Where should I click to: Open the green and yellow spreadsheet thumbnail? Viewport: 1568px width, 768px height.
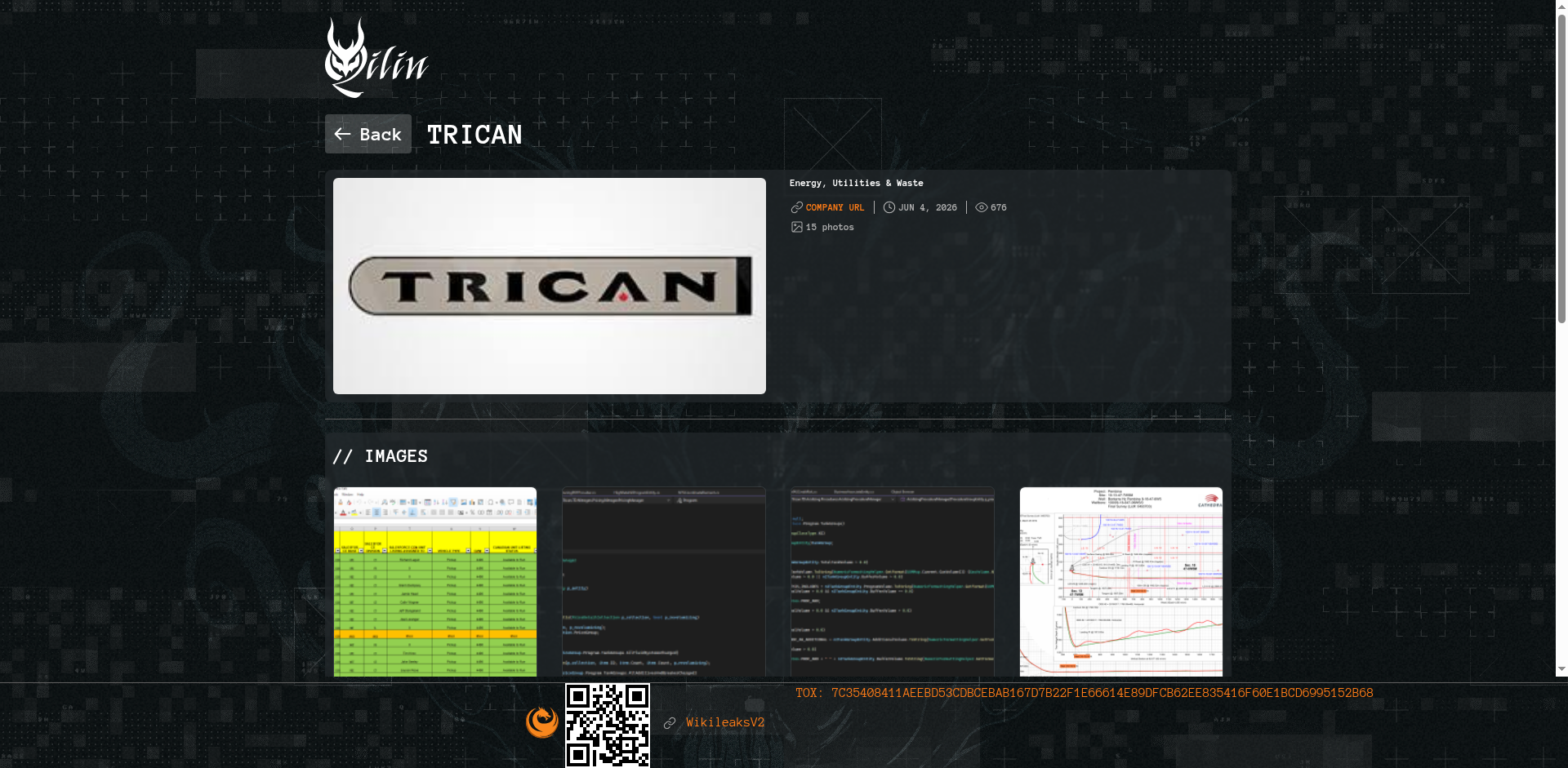coord(435,582)
